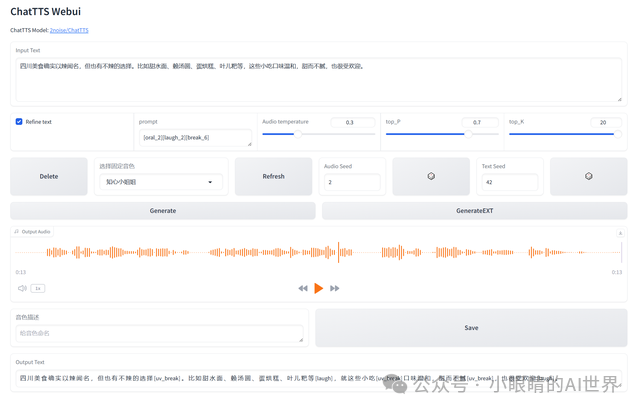Click the Text Seed number field
The width and height of the screenshot is (640, 411).
click(510, 182)
